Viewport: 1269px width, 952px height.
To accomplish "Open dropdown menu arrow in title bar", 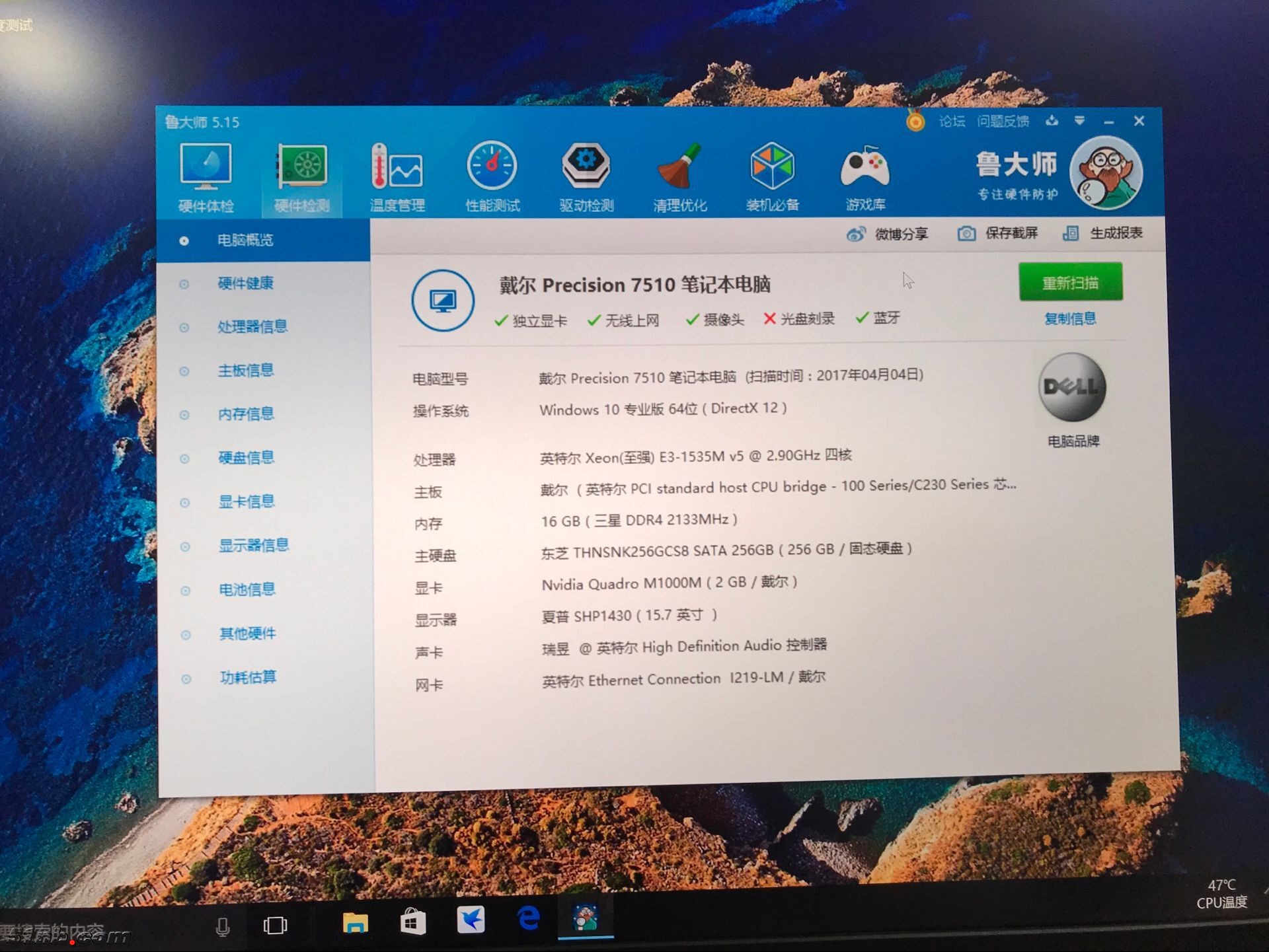I will (x=1079, y=121).
